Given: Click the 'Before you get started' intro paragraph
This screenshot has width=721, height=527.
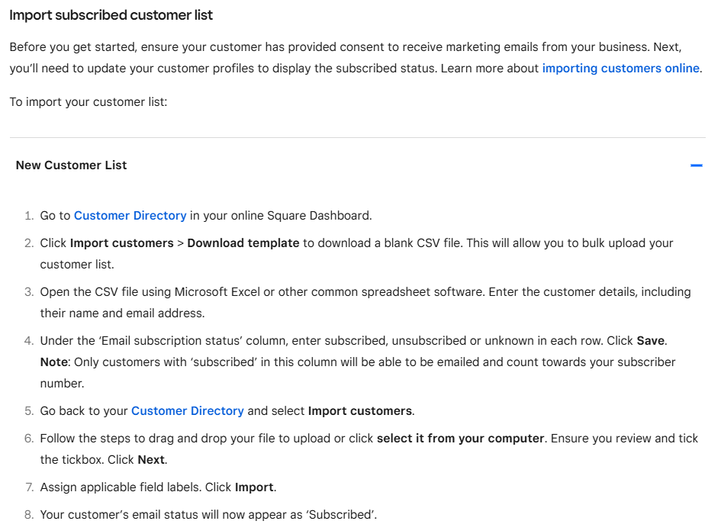Looking at the screenshot, I should click(x=300, y=48).
